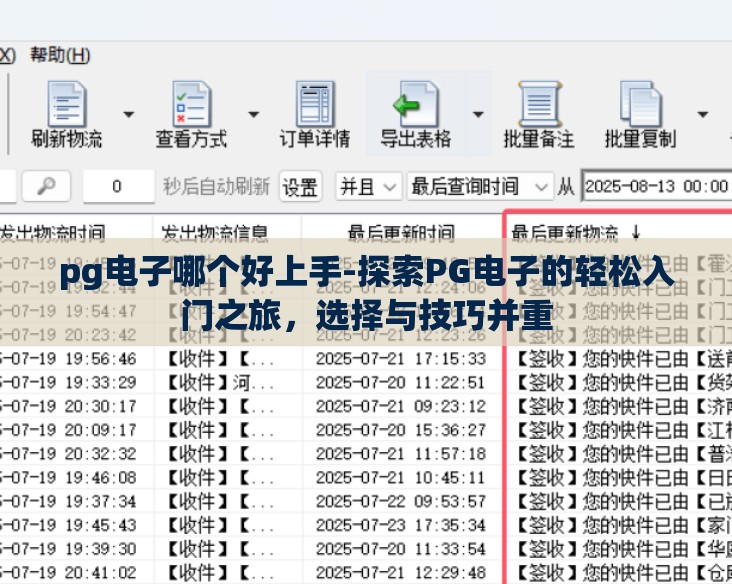Select cell 2025-07-21 12:29:48
Viewport: 732px width, 584px height.
coord(401,573)
